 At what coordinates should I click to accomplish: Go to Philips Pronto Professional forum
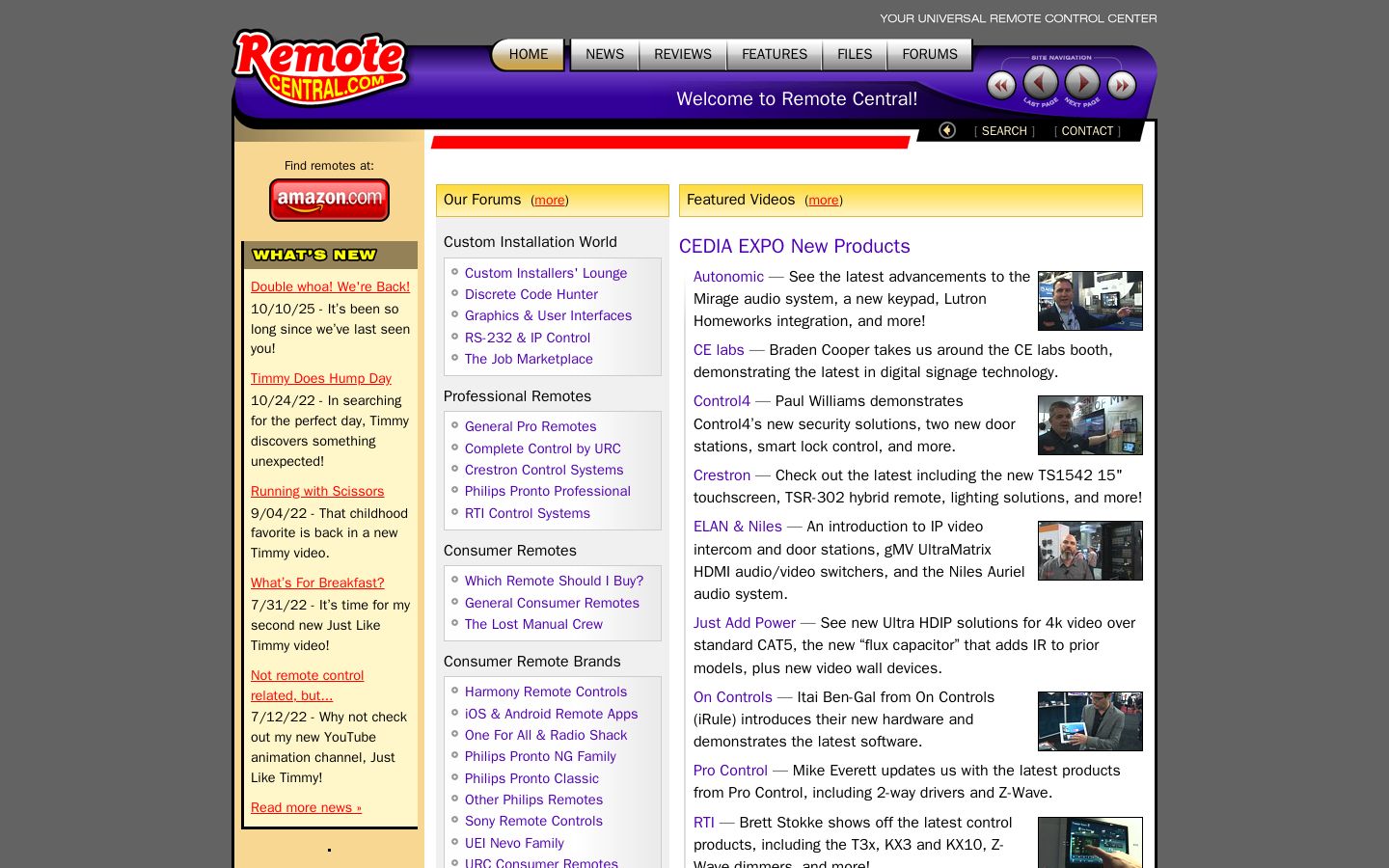[548, 491]
